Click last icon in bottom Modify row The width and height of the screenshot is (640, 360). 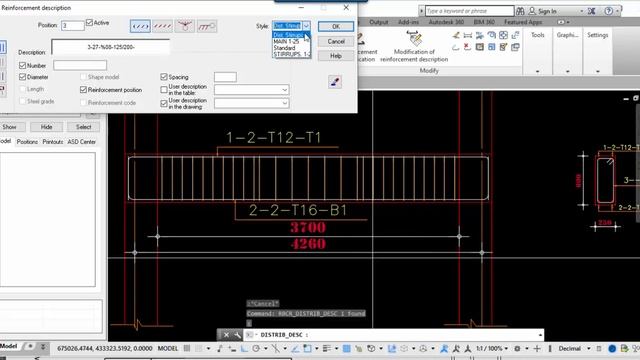515,47
